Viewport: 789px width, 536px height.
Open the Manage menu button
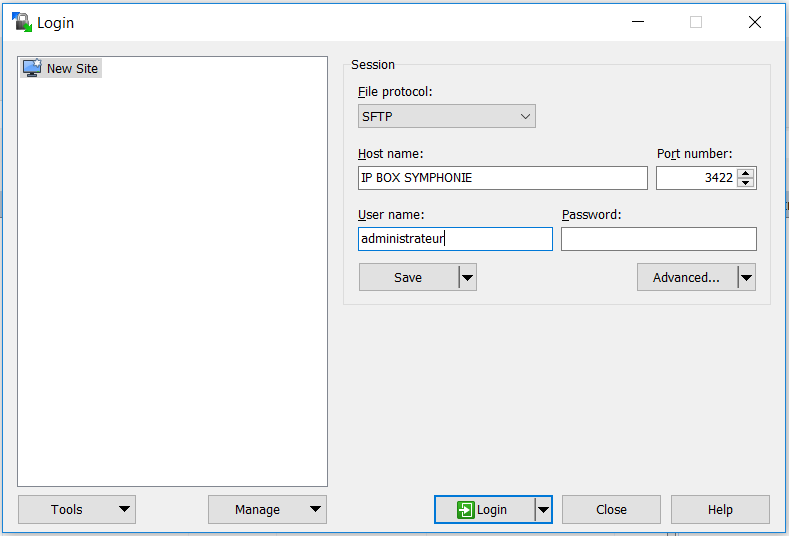pyautogui.click(x=267, y=510)
